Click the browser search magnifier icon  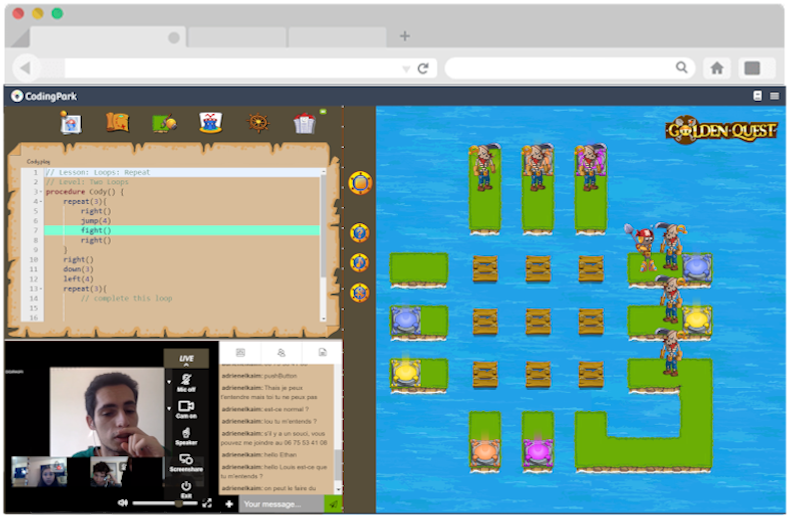pos(682,67)
